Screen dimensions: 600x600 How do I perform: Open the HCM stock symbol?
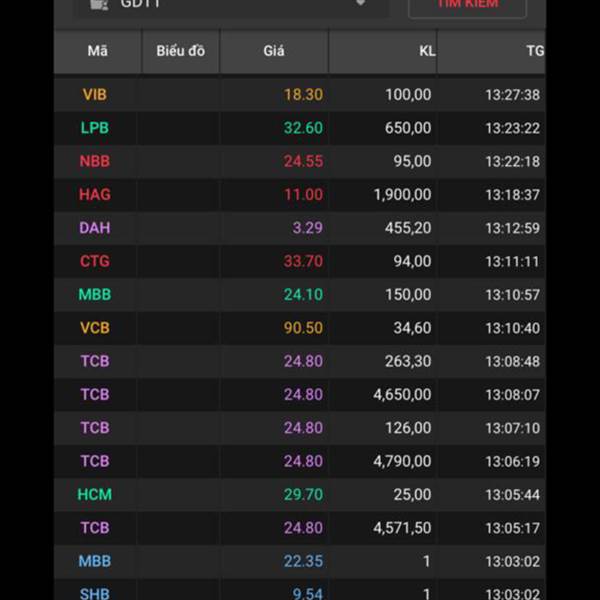pyautogui.click(x=95, y=494)
